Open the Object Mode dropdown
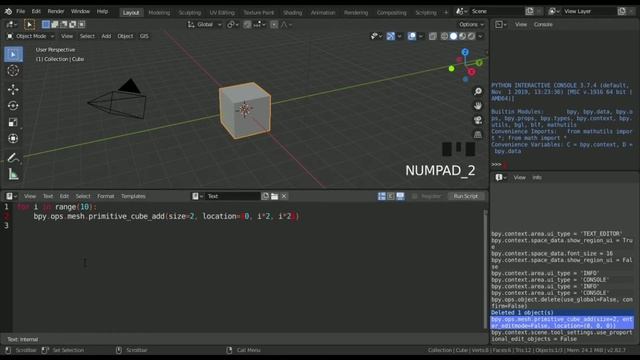Screen dimensions: 640x360 31,36
